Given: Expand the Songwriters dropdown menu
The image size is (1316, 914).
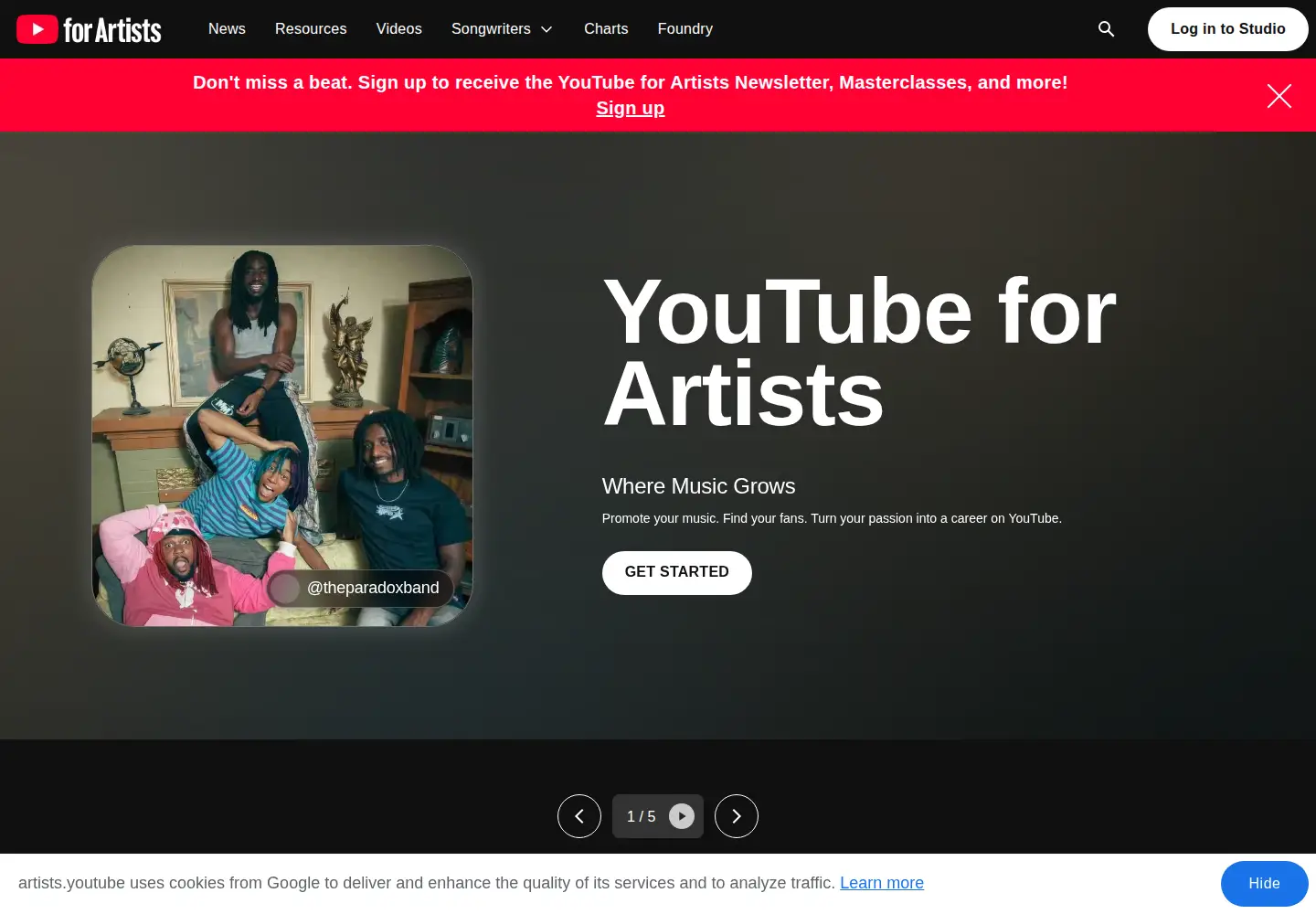Looking at the screenshot, I should [x=502, y=29].
